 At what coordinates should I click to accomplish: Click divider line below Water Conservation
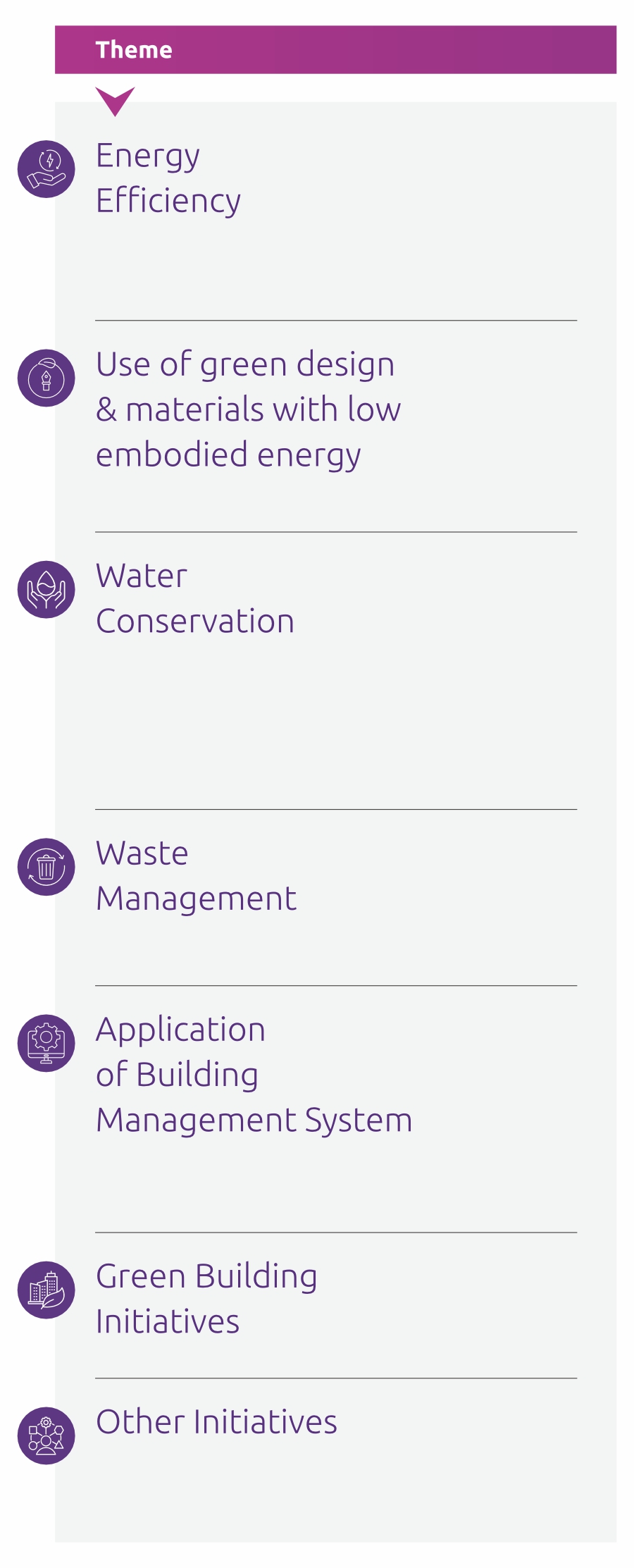click(x=336, y=809)
